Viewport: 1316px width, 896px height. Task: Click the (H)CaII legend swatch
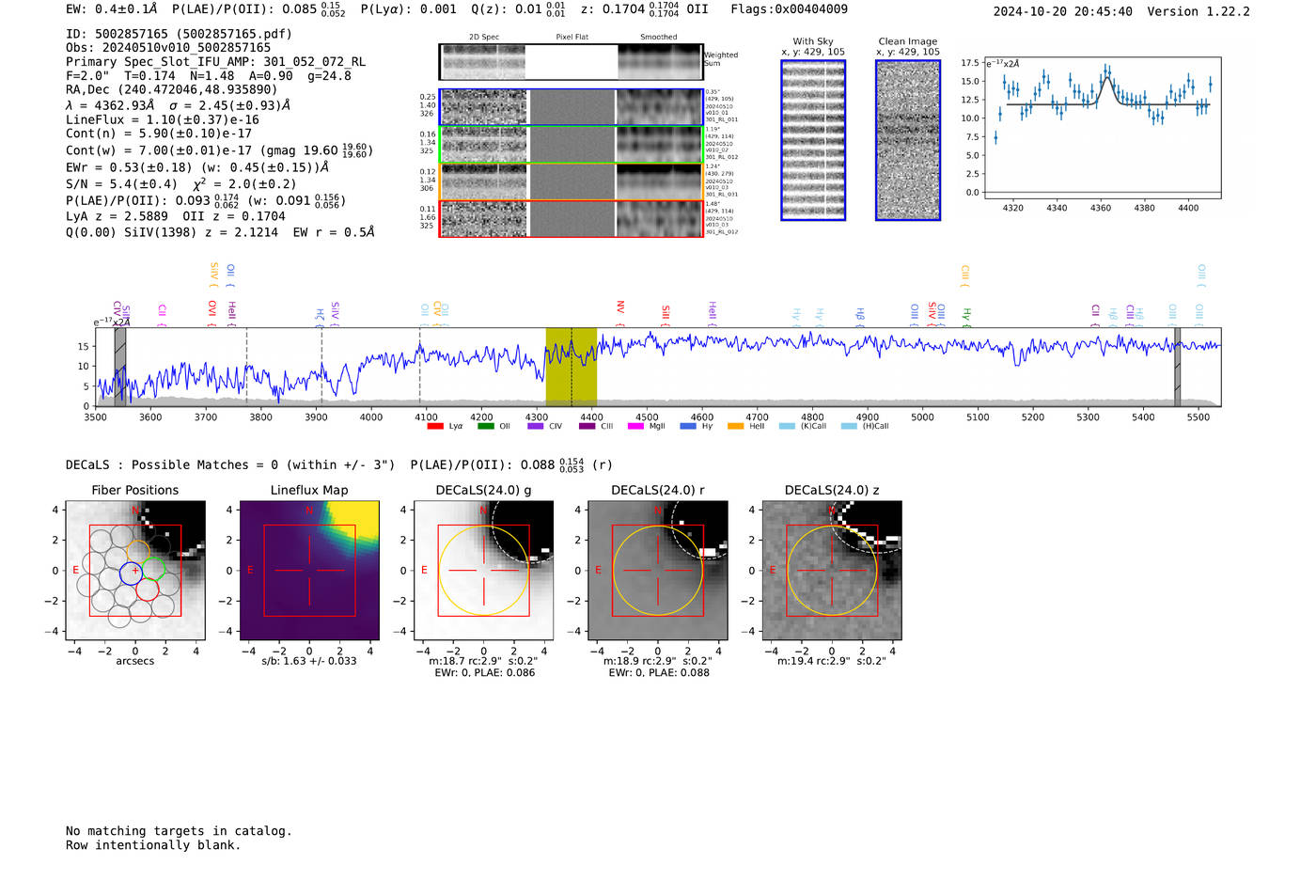click(849, 426)
